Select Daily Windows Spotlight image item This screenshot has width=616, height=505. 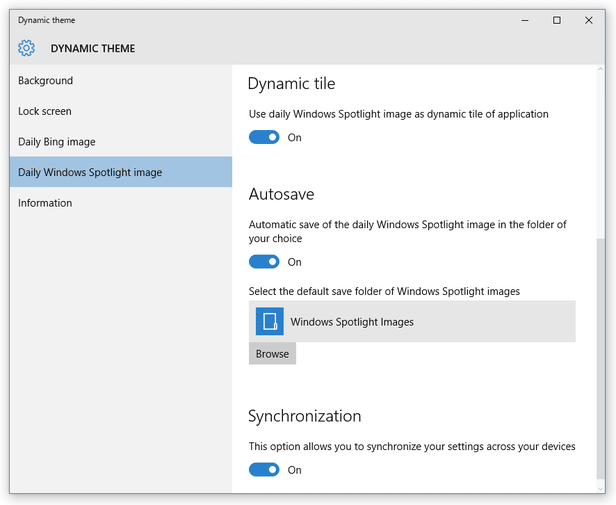click(x=121, y=172)
